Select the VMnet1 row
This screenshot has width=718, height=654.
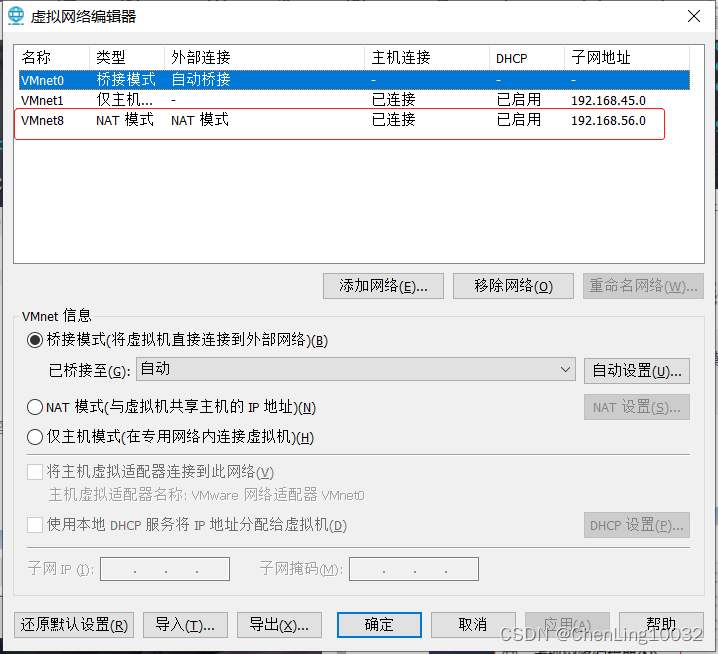[x=354, y=100]
